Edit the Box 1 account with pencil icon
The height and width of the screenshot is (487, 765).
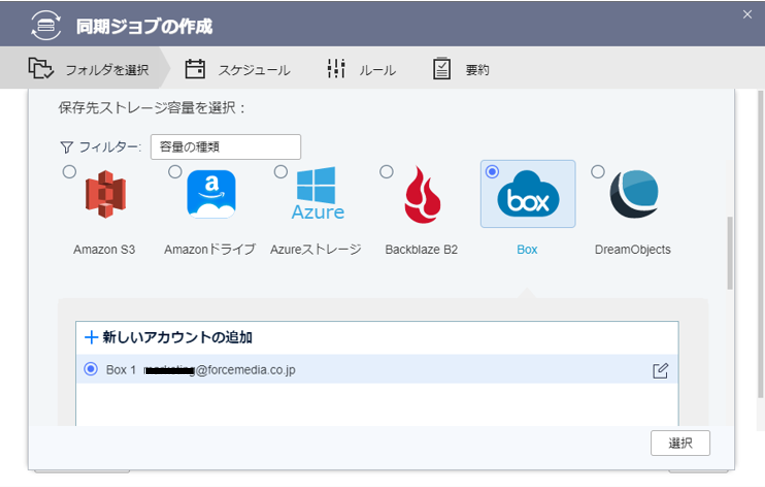click(660, 370)
